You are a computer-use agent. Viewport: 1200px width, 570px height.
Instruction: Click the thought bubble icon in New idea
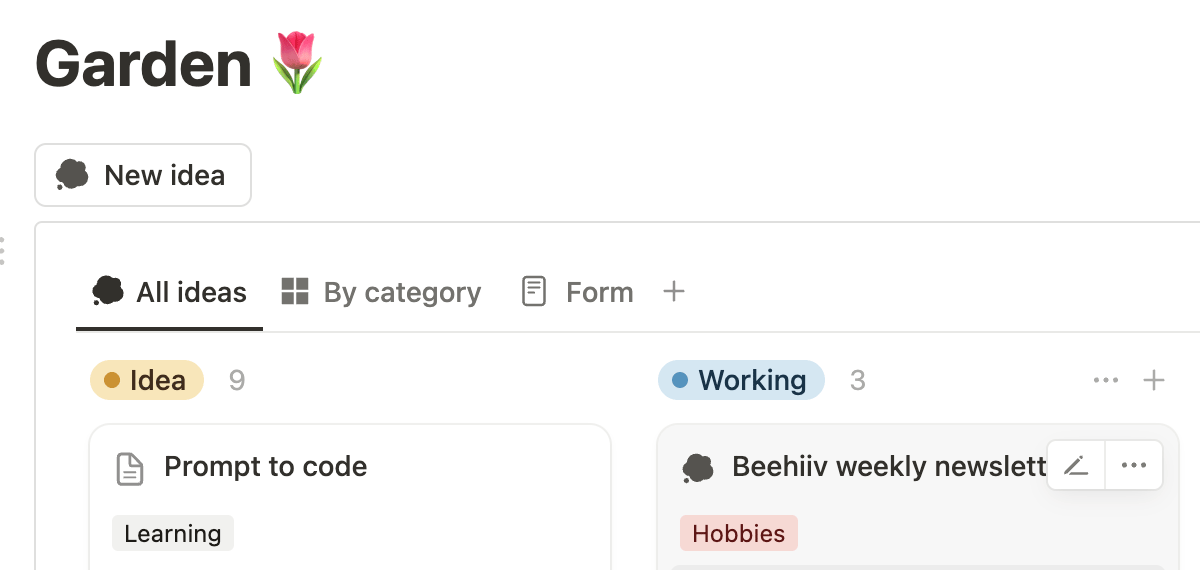click(x=72, y=175)
